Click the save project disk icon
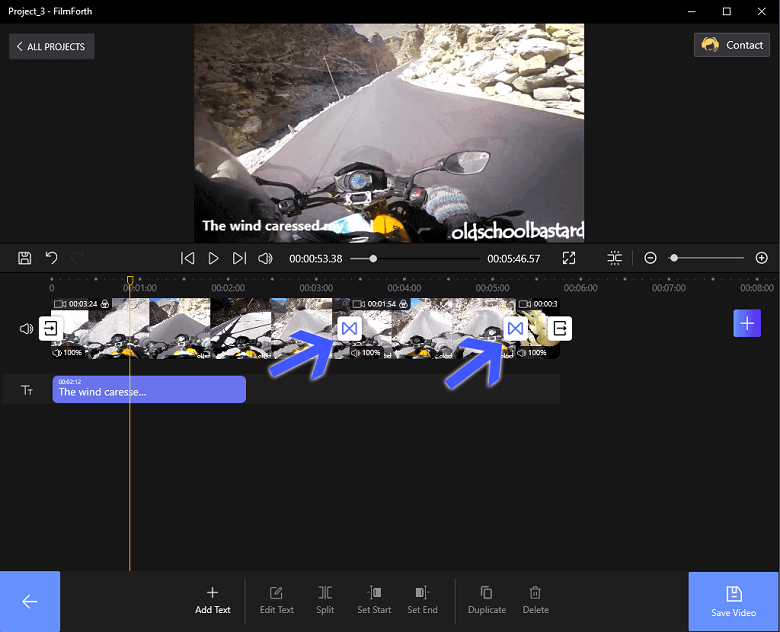 [24, 258]
